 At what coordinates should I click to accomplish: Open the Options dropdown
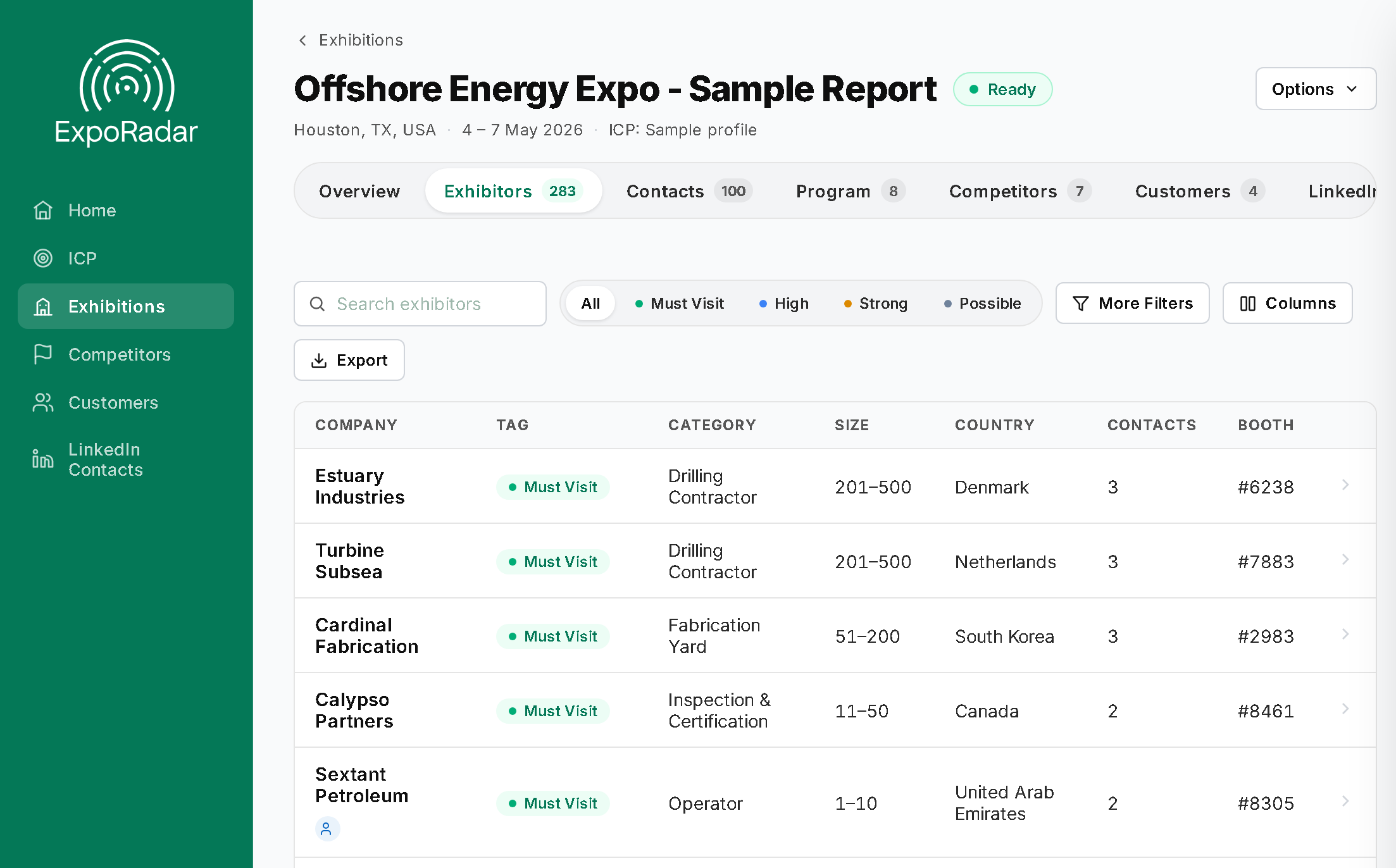[x=1316, y=89]
